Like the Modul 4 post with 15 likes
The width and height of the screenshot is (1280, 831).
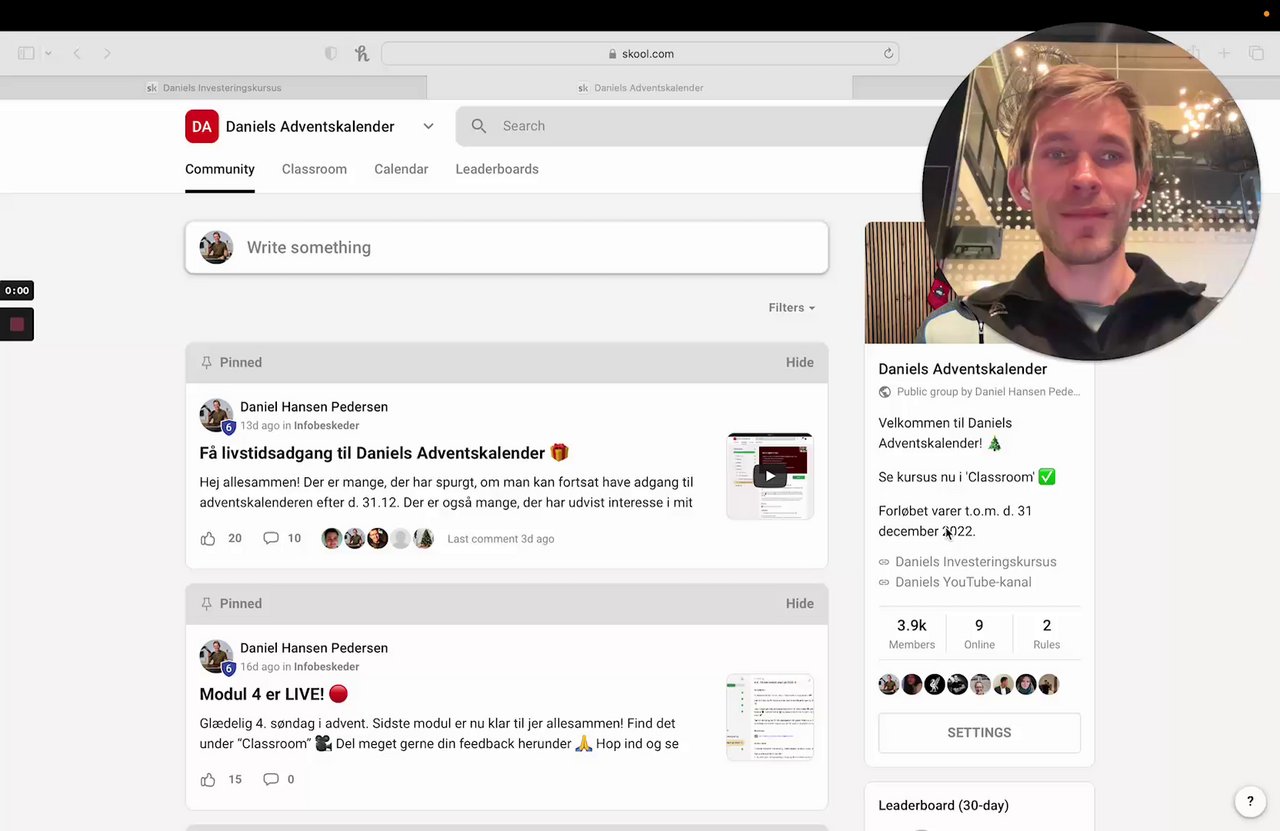[x=208, y=779]
